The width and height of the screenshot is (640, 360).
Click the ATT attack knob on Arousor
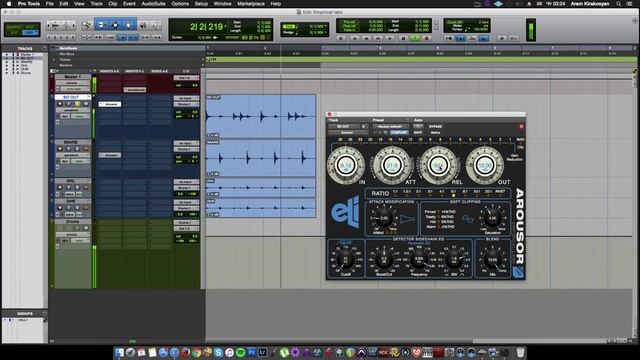(x=392, y=165)
